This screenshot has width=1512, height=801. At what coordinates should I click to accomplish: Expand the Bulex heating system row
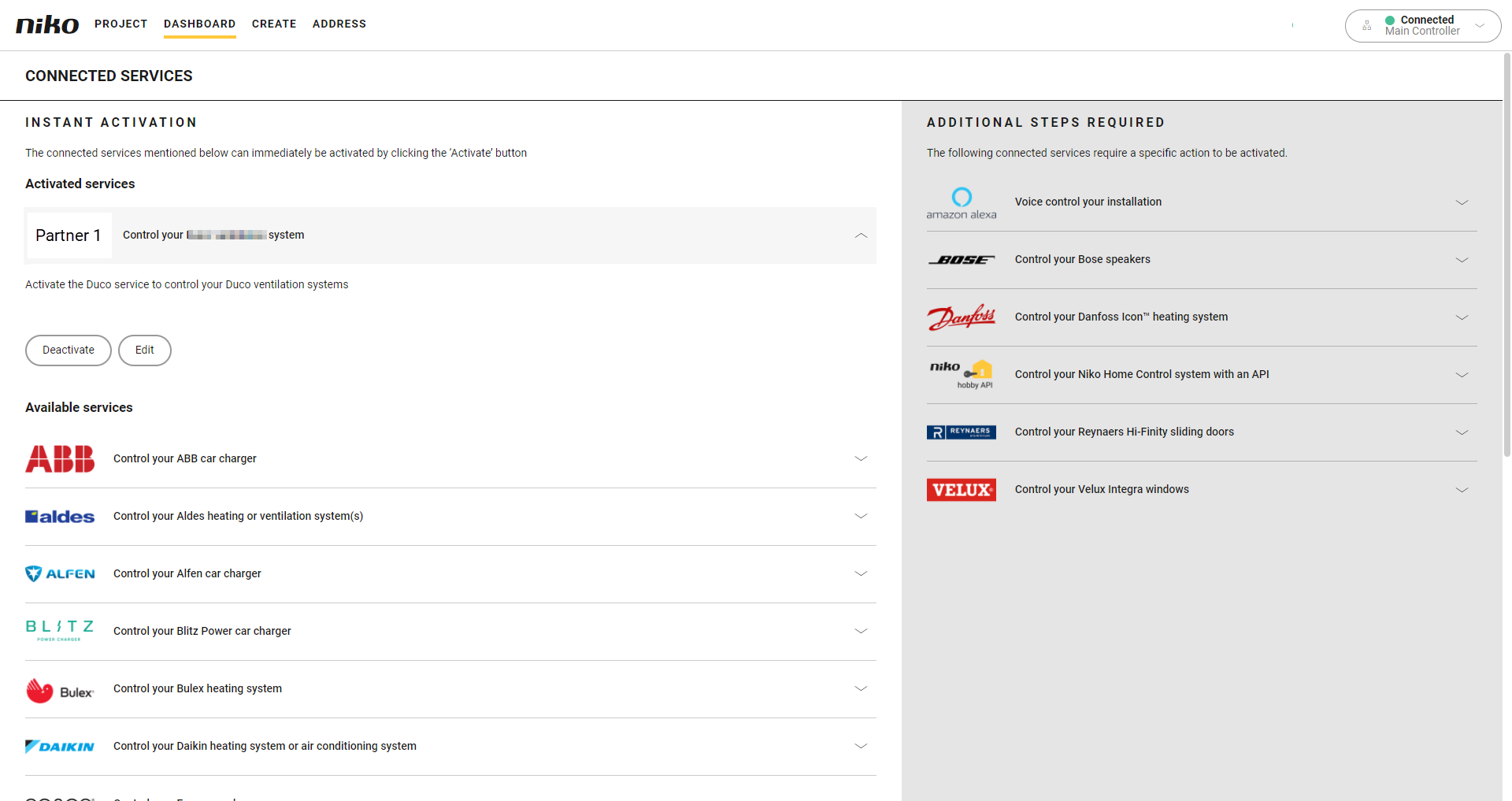click(861, 688)
